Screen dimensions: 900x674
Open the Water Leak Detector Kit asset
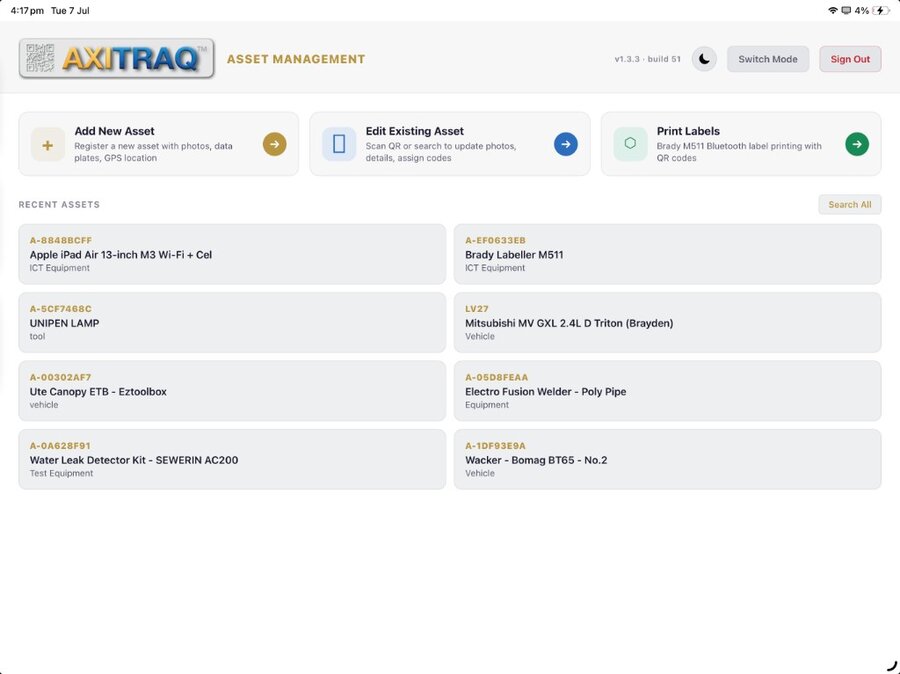[232, 459]
